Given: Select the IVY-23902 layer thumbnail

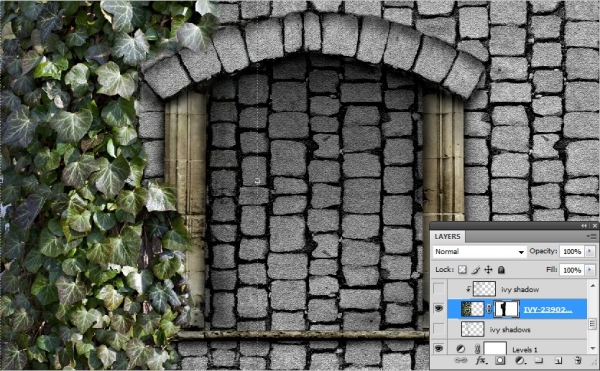Looking at the screenshot, I should (473, 309).
